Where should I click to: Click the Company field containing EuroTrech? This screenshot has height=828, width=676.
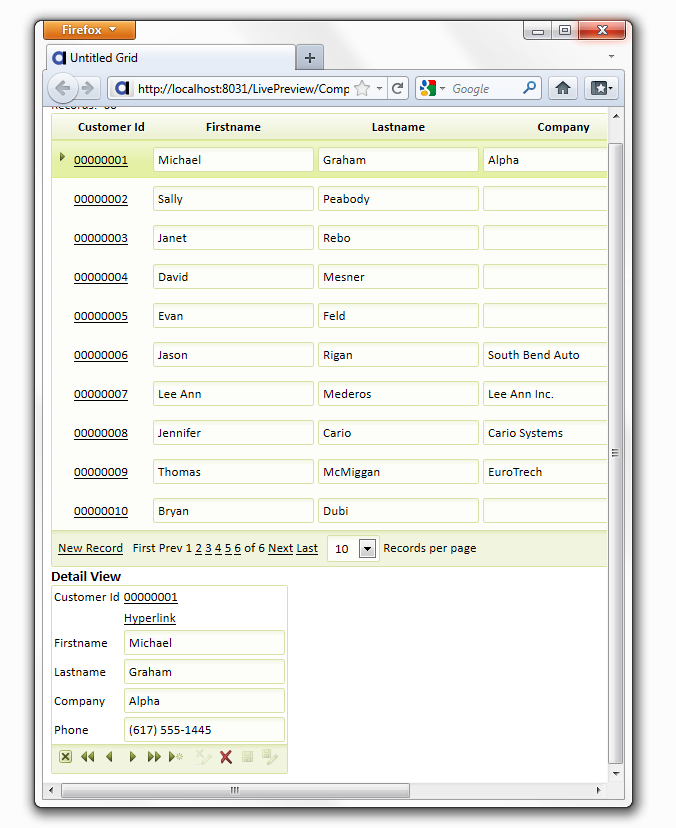point(545,472)
